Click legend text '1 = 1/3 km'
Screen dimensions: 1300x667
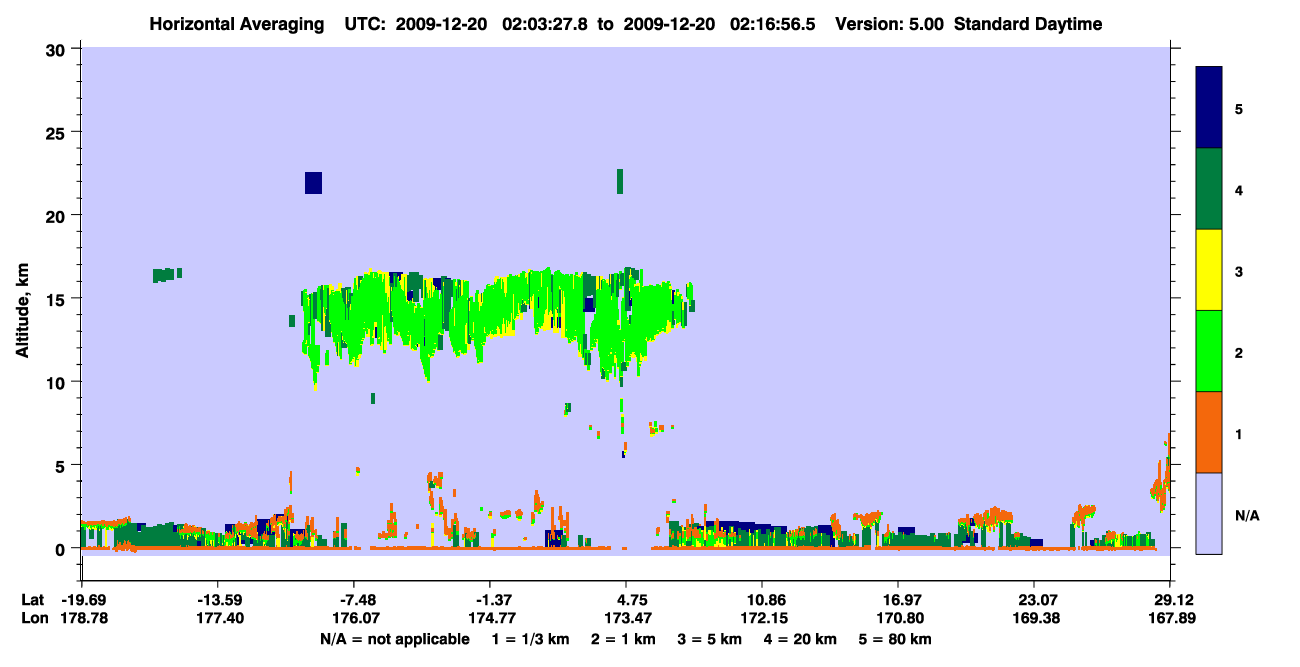click(x=529, y=639)
